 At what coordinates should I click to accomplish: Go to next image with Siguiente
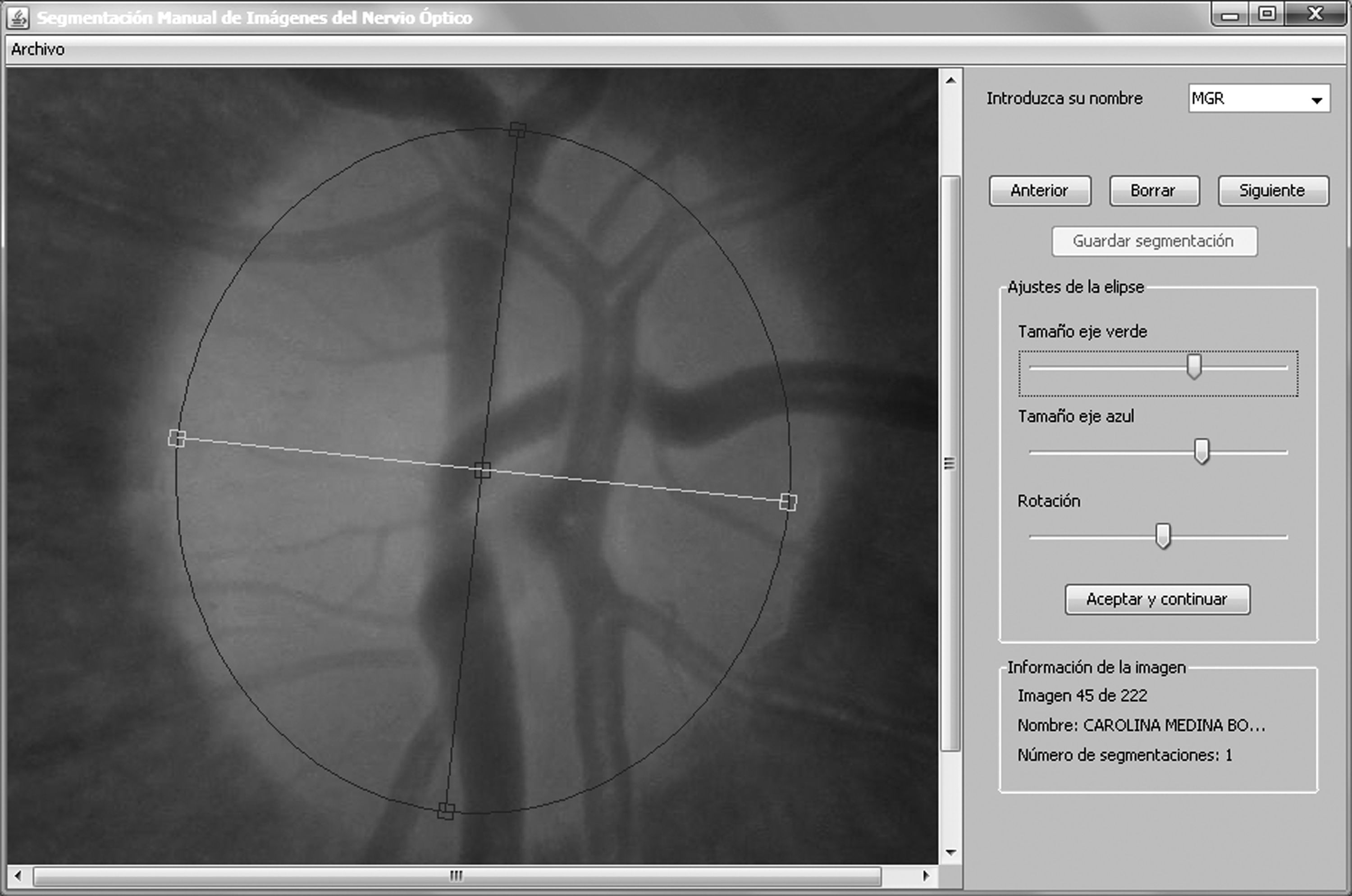(x=1273, y=190)
